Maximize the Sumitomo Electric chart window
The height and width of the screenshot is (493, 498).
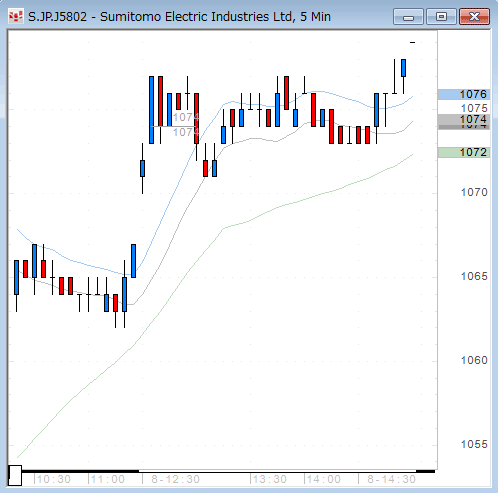[x=441, y=17]
